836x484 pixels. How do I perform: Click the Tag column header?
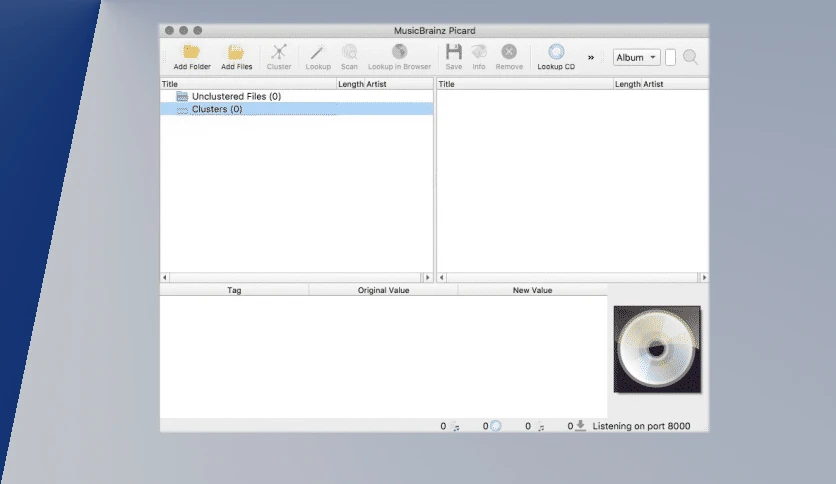(234, 290)
